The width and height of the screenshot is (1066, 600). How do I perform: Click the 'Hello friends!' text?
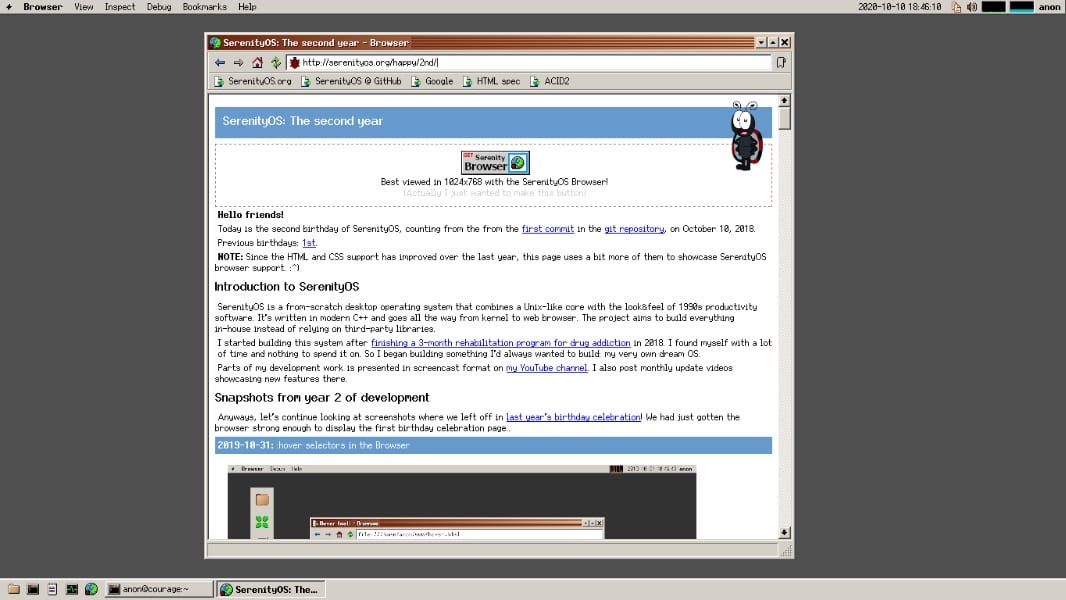tap(250, 215)
